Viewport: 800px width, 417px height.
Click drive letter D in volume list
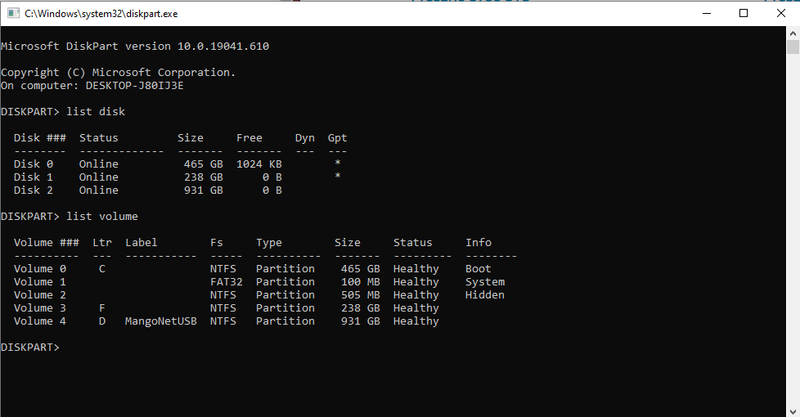[102, 322]
